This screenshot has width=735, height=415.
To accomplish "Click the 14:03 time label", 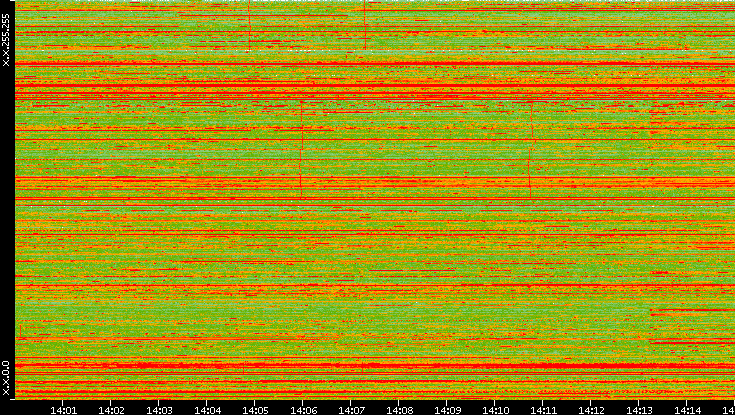I will (x=159, y=410).
